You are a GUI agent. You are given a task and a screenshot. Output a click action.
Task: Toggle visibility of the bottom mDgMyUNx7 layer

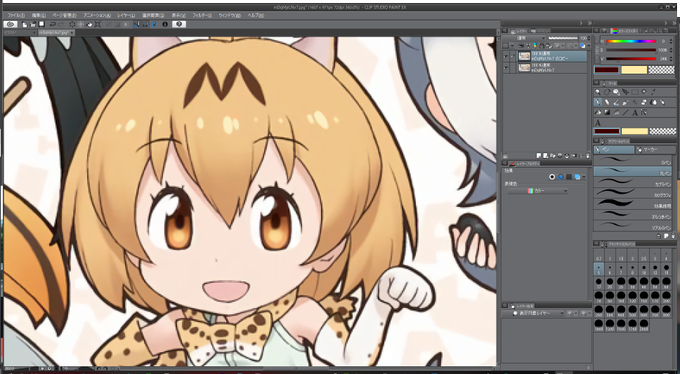click(x=506, y=68)
